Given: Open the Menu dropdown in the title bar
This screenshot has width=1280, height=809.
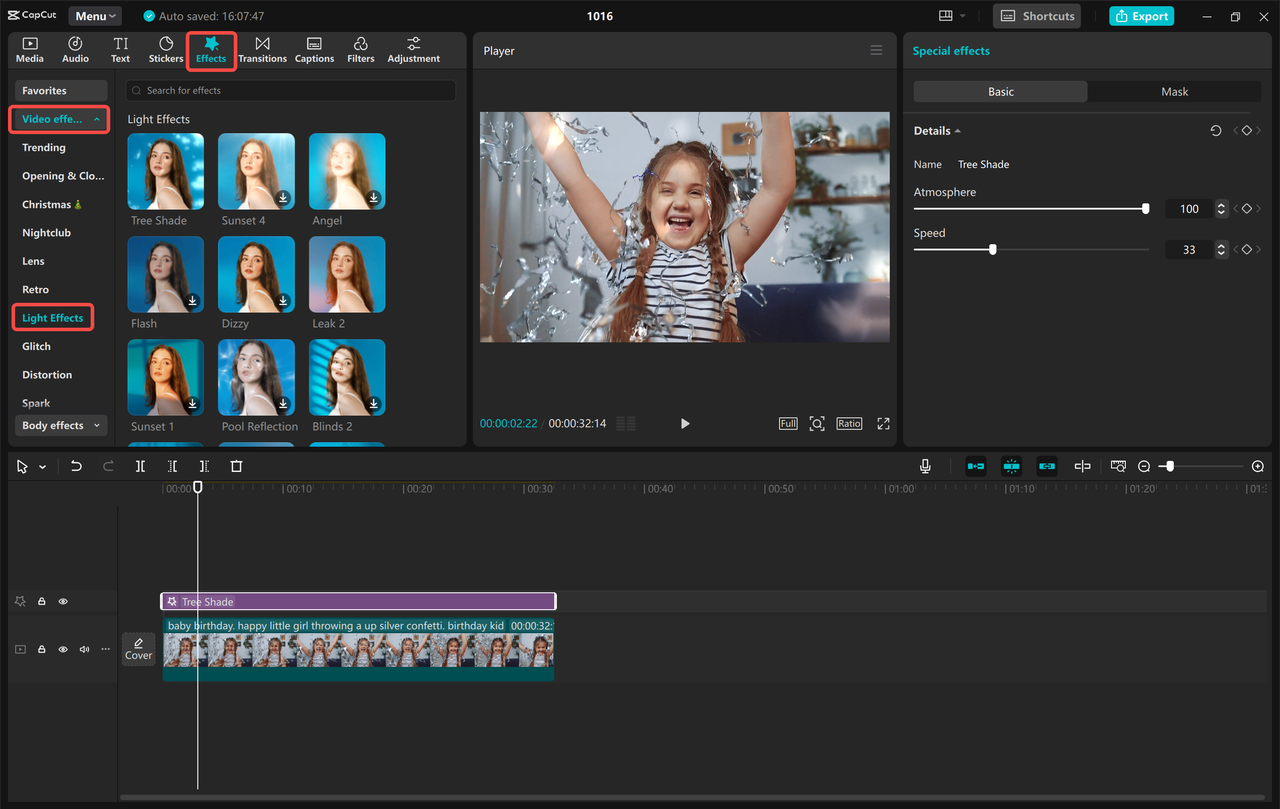Looking at the screenshot, I should click(94, 15).
